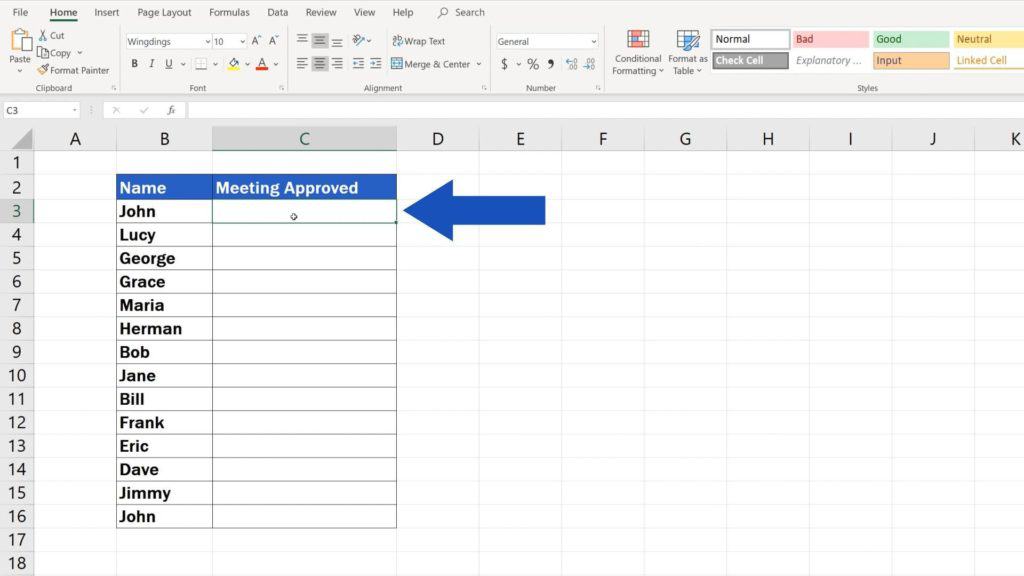Click the Search magnifier in ribbon
This screenshot has height=576, width=1024.
pos(443,12)
